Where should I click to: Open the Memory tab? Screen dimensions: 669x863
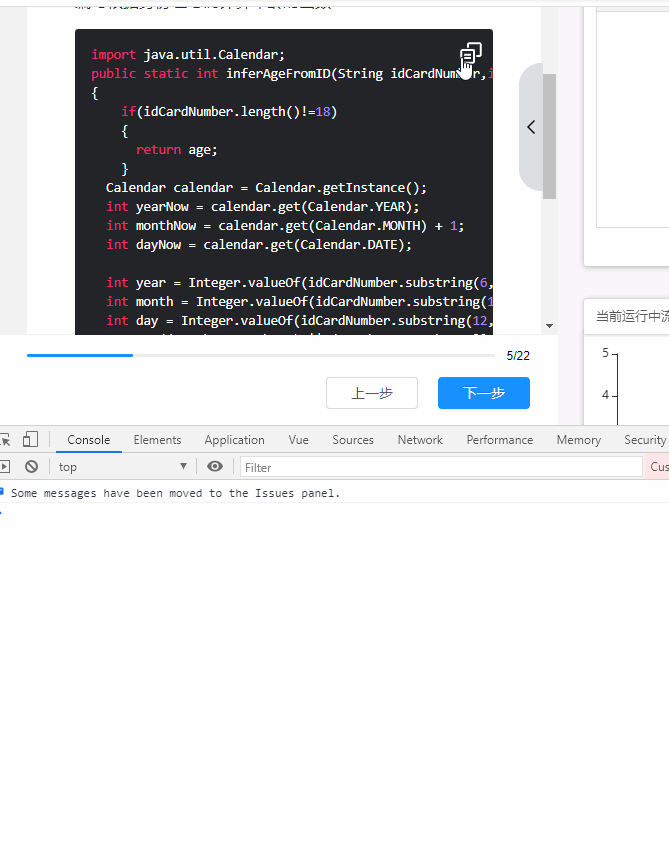click(578, 440)
